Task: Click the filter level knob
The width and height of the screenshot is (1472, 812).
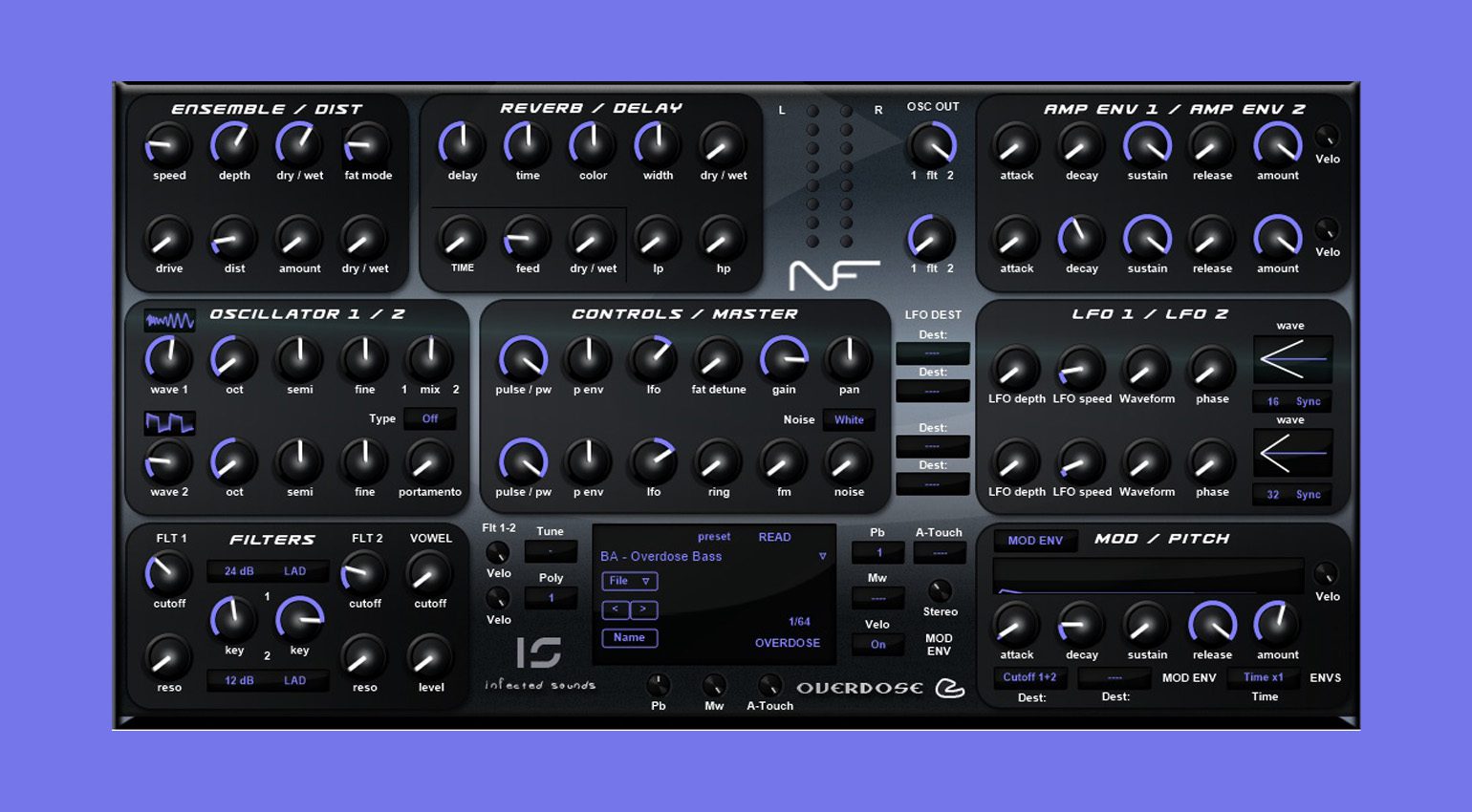Action: 429,658
